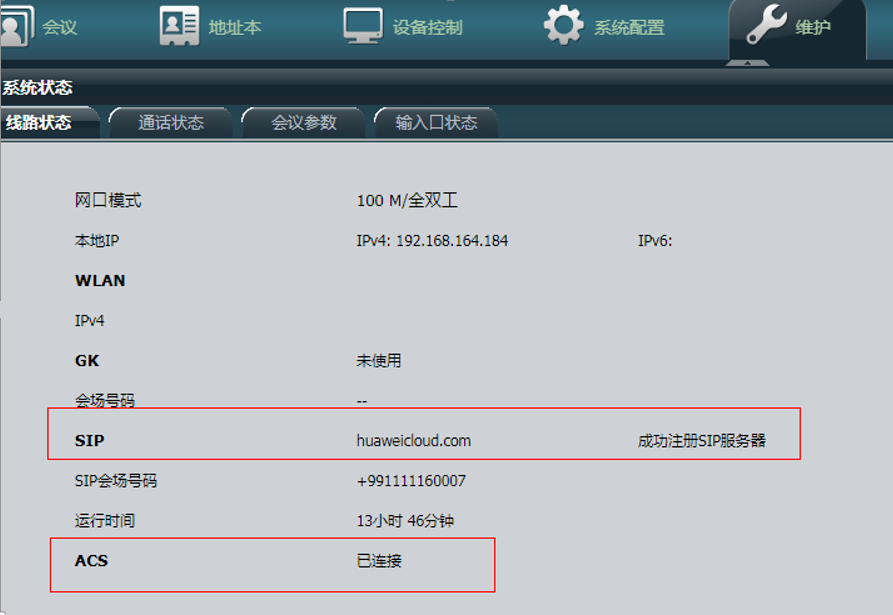Click the contact card icon for 地址本
The image size is (893, 615).
tap(179, 26)
